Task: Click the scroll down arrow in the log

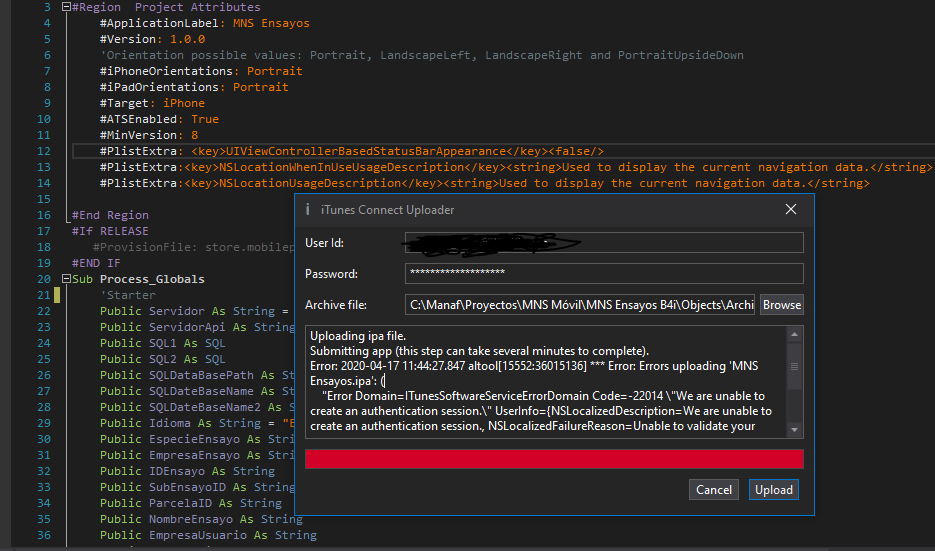Action: [x=795, y=429]
